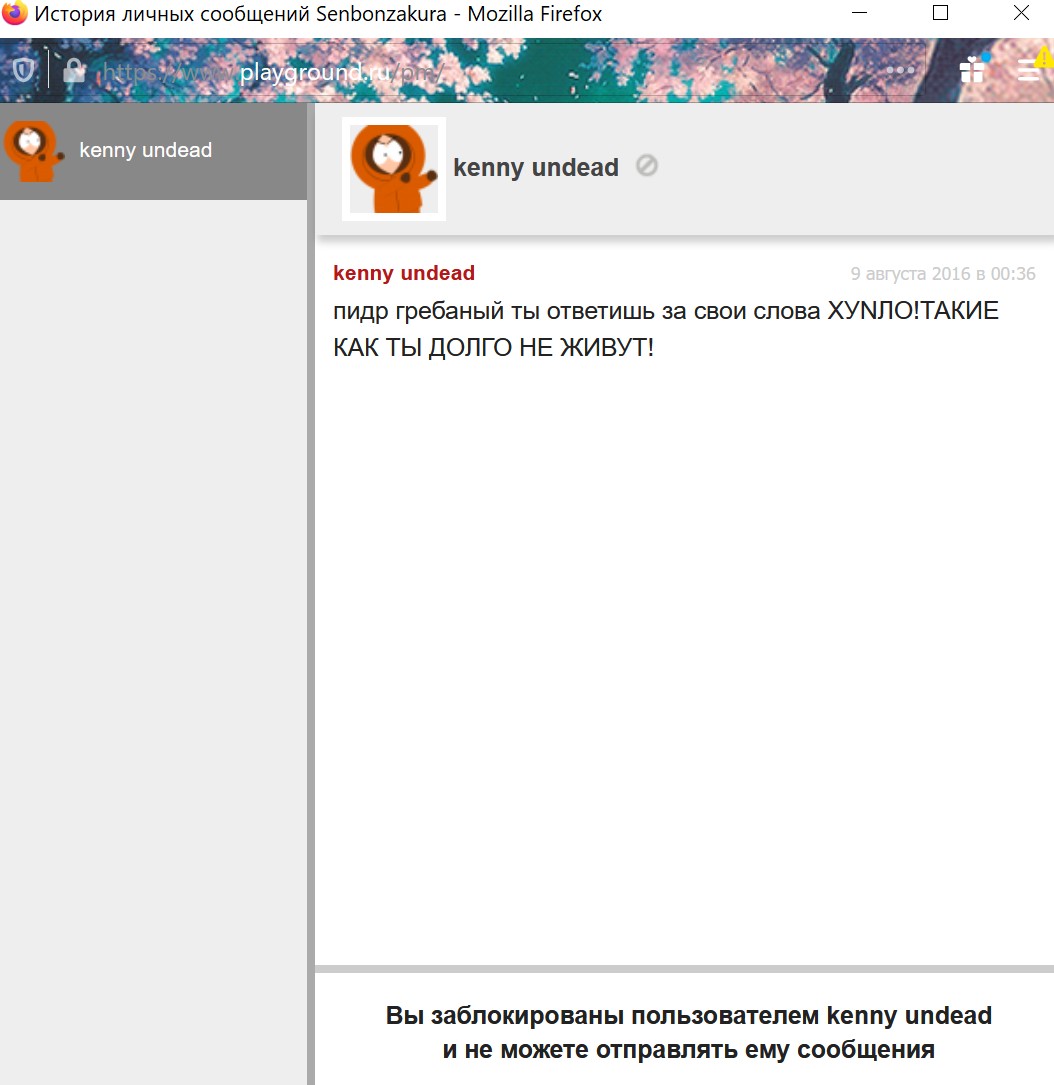This screenshot has height=1085, width=1054.
Task: Open the What's New gift icon
Action: coord(972,69)
